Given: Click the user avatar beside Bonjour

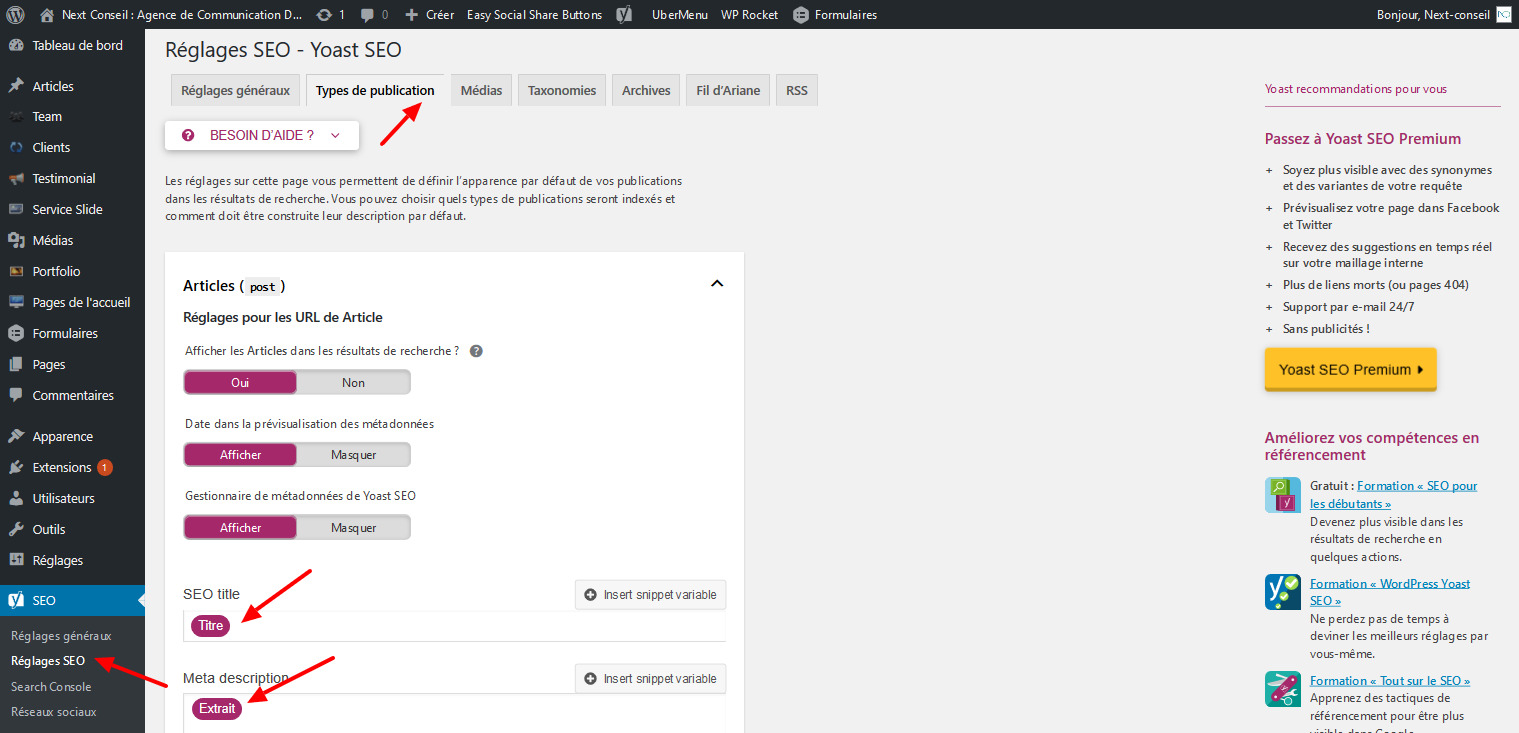Looking at the screenshot, I should coord(1504,15).
